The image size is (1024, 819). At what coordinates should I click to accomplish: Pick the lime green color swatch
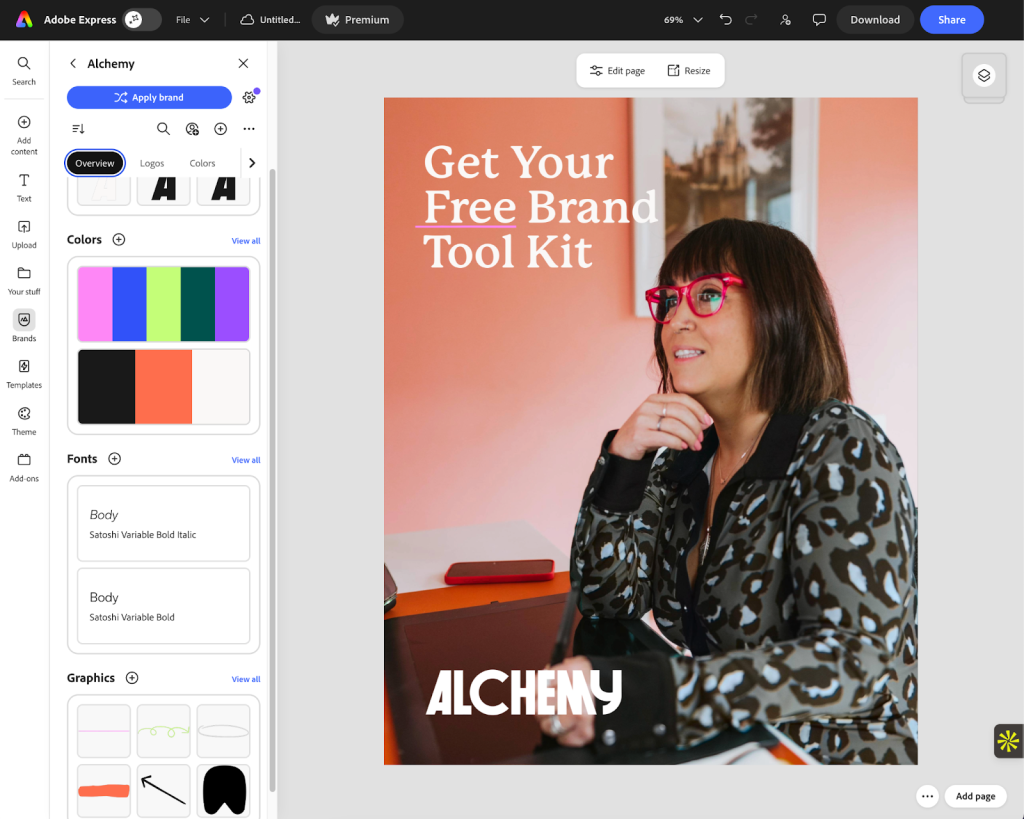click(163, 304)
